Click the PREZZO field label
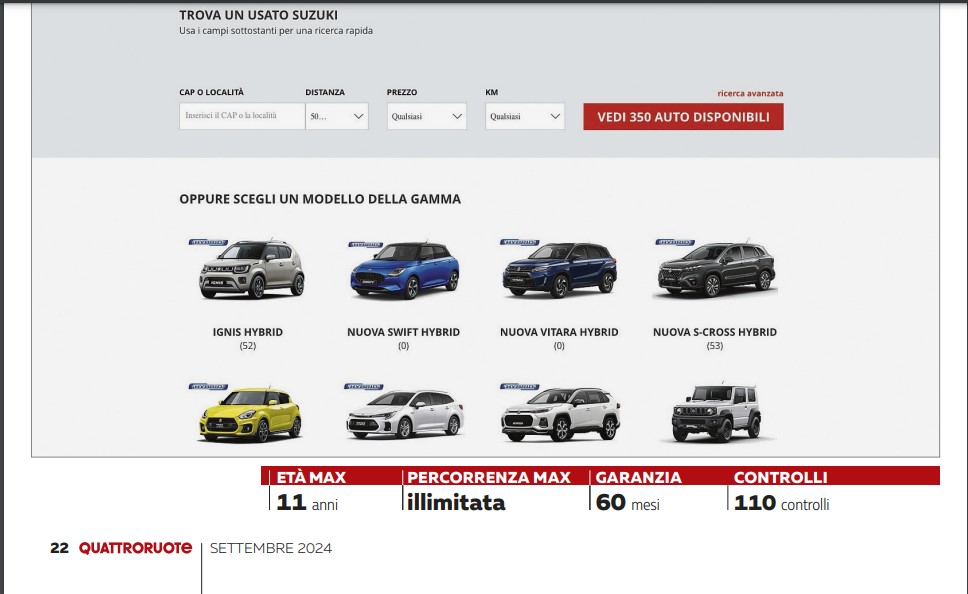This screenshot has width=968, height=594. point(402,92)
